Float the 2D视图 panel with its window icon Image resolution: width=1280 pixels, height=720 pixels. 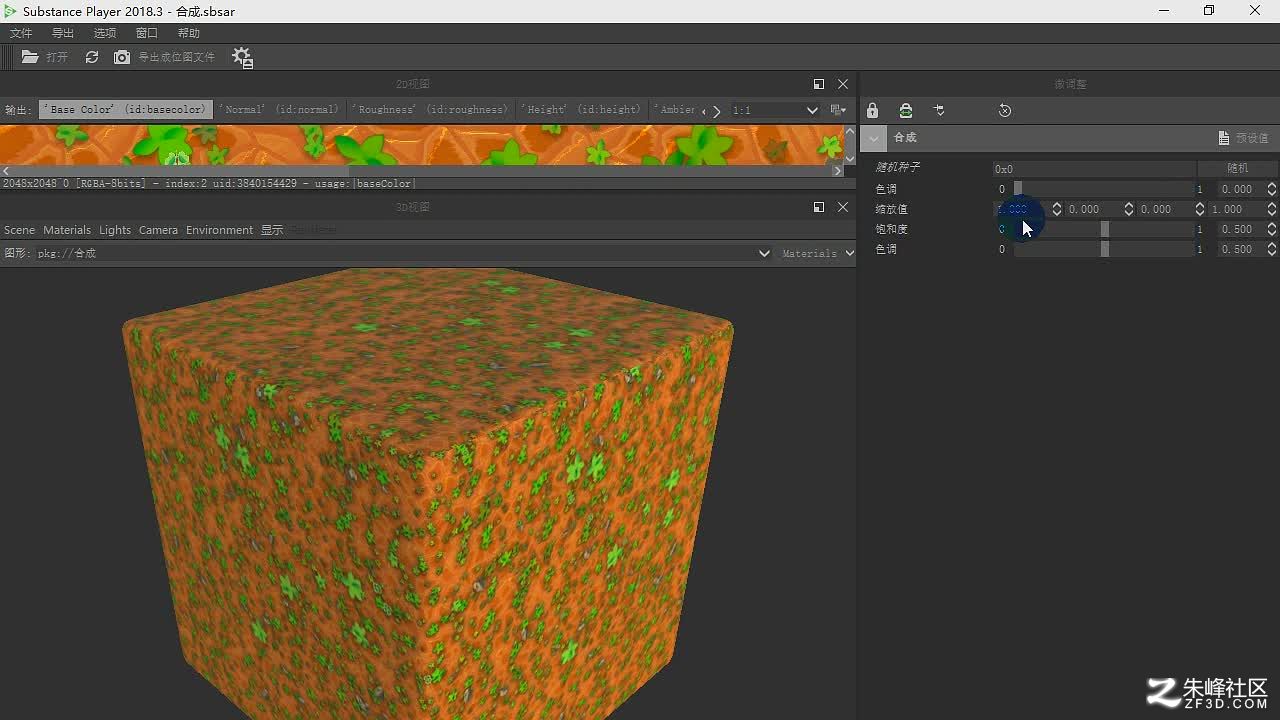tap(819, 84)
